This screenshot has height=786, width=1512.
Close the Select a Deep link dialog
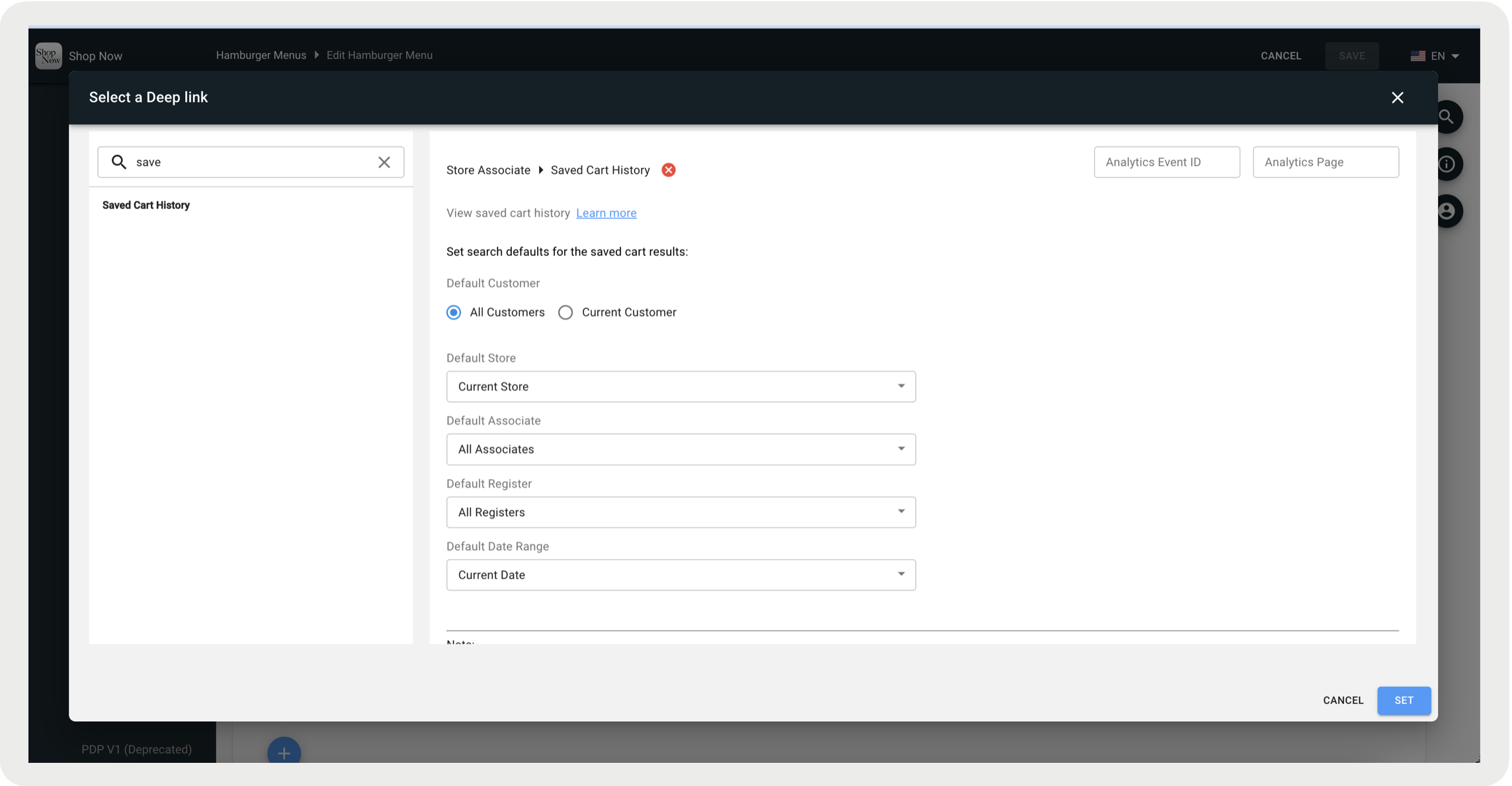pyautogui.click(x=1397, y=98)
